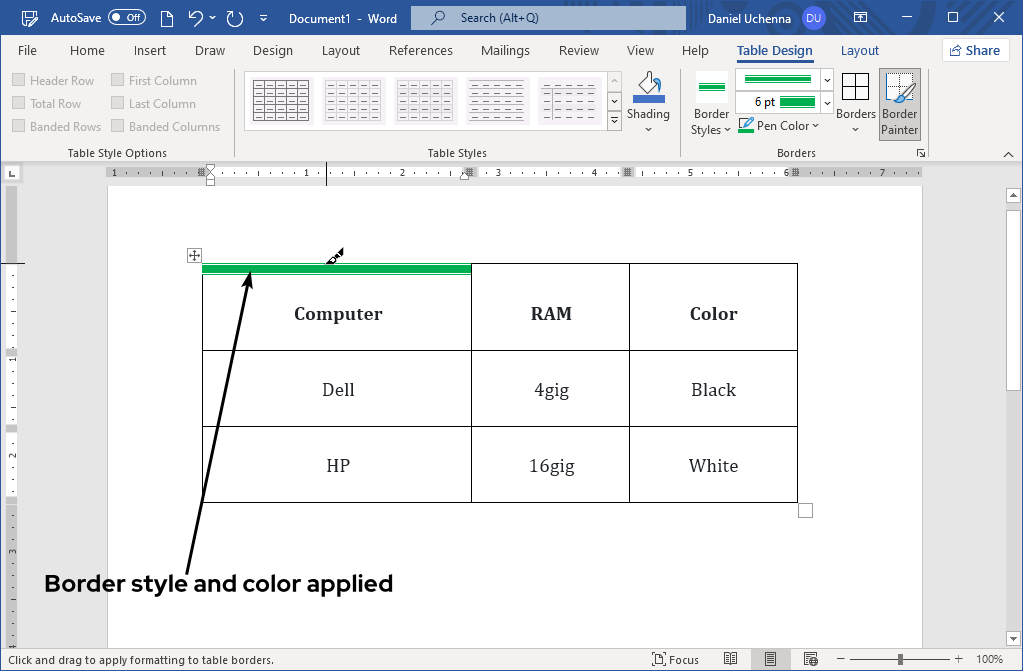Switch to Print Layout view icon
The width and height of the screenshot is (1023, 671).
[x=770, y=659]
